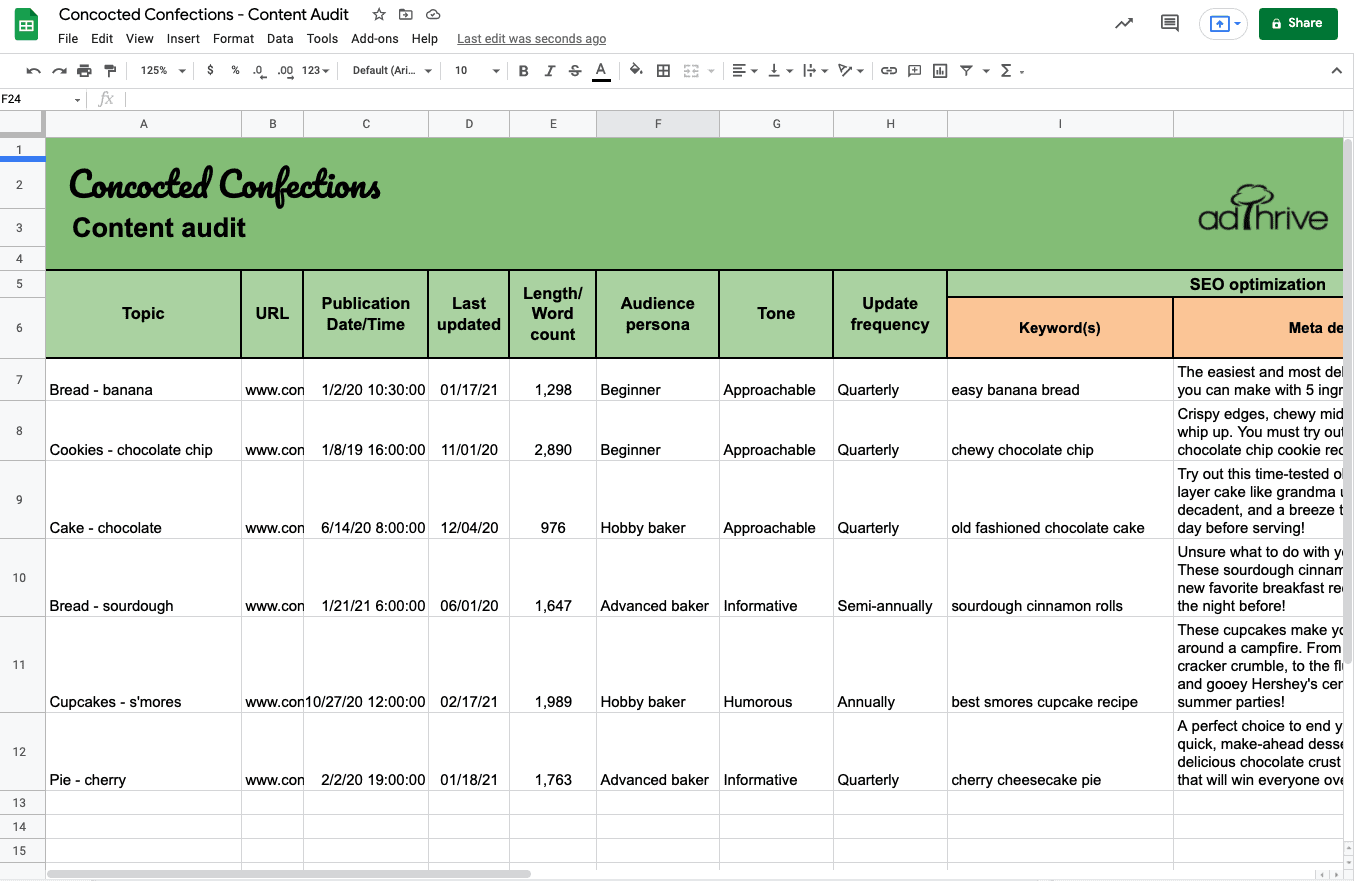Viewport: 1354px width, 881px height.
Task: Open the View menu
Action: pyautogui.click(x=140, y=39)
